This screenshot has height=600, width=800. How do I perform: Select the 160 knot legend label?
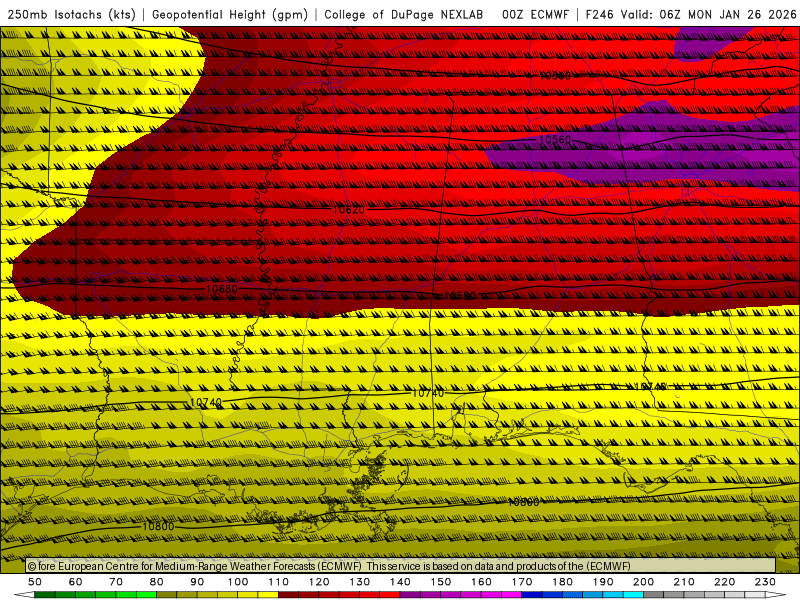tap(481, 582)
